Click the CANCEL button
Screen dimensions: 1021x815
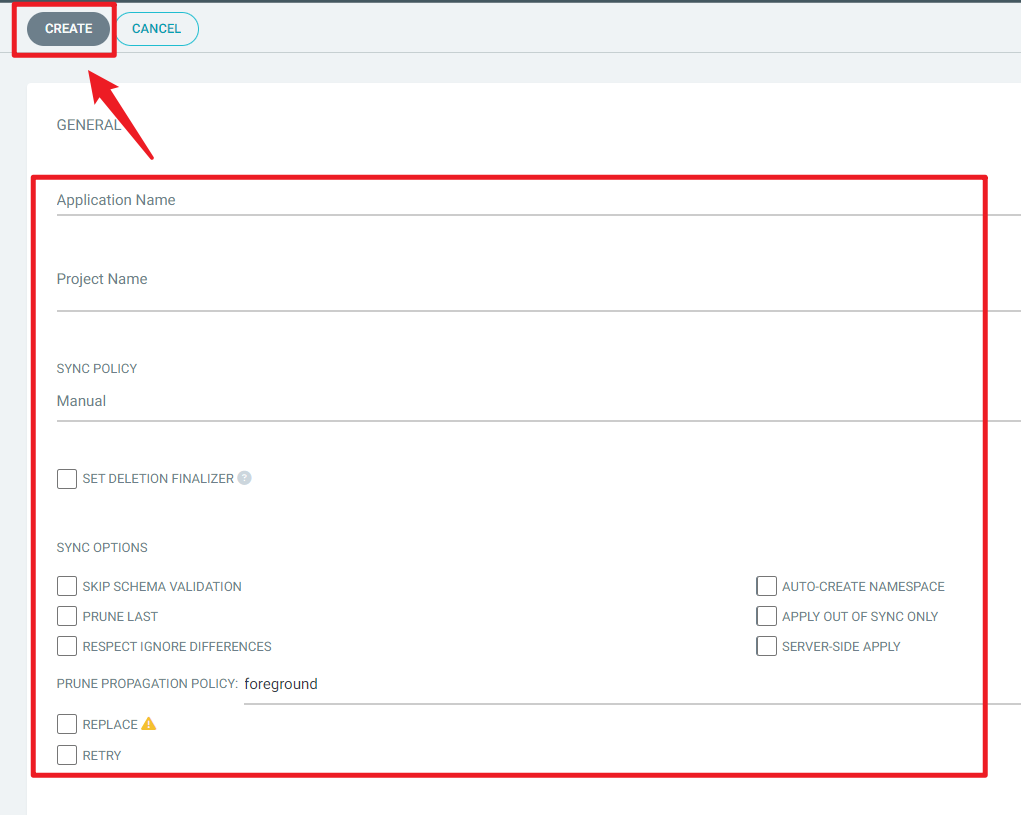pyautogui.click(x=156, y=29)
